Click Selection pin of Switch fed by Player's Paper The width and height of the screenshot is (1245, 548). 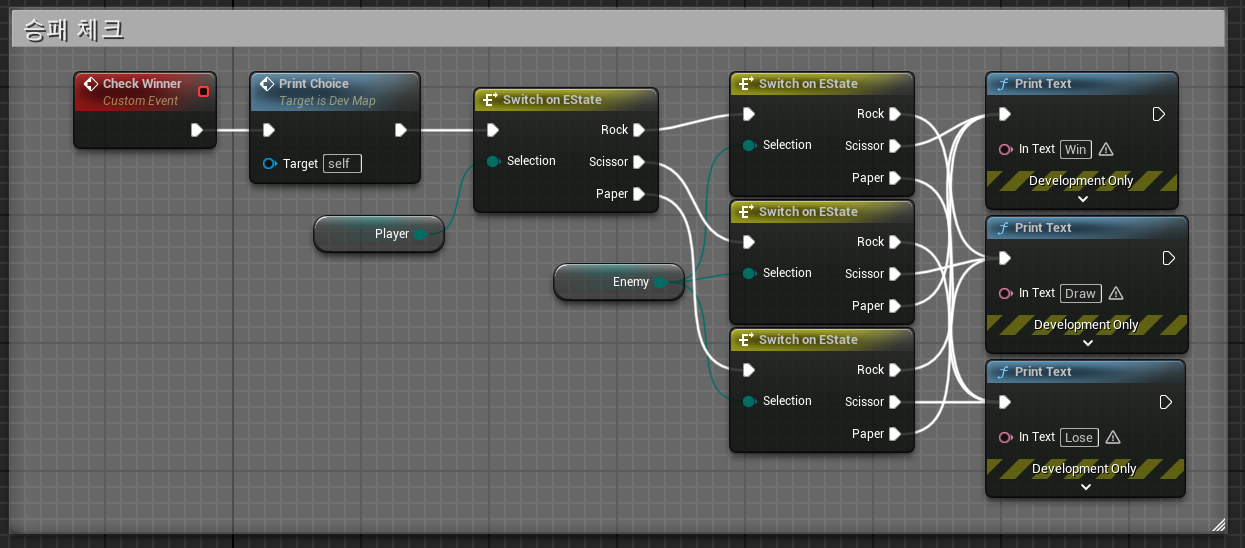749,401
